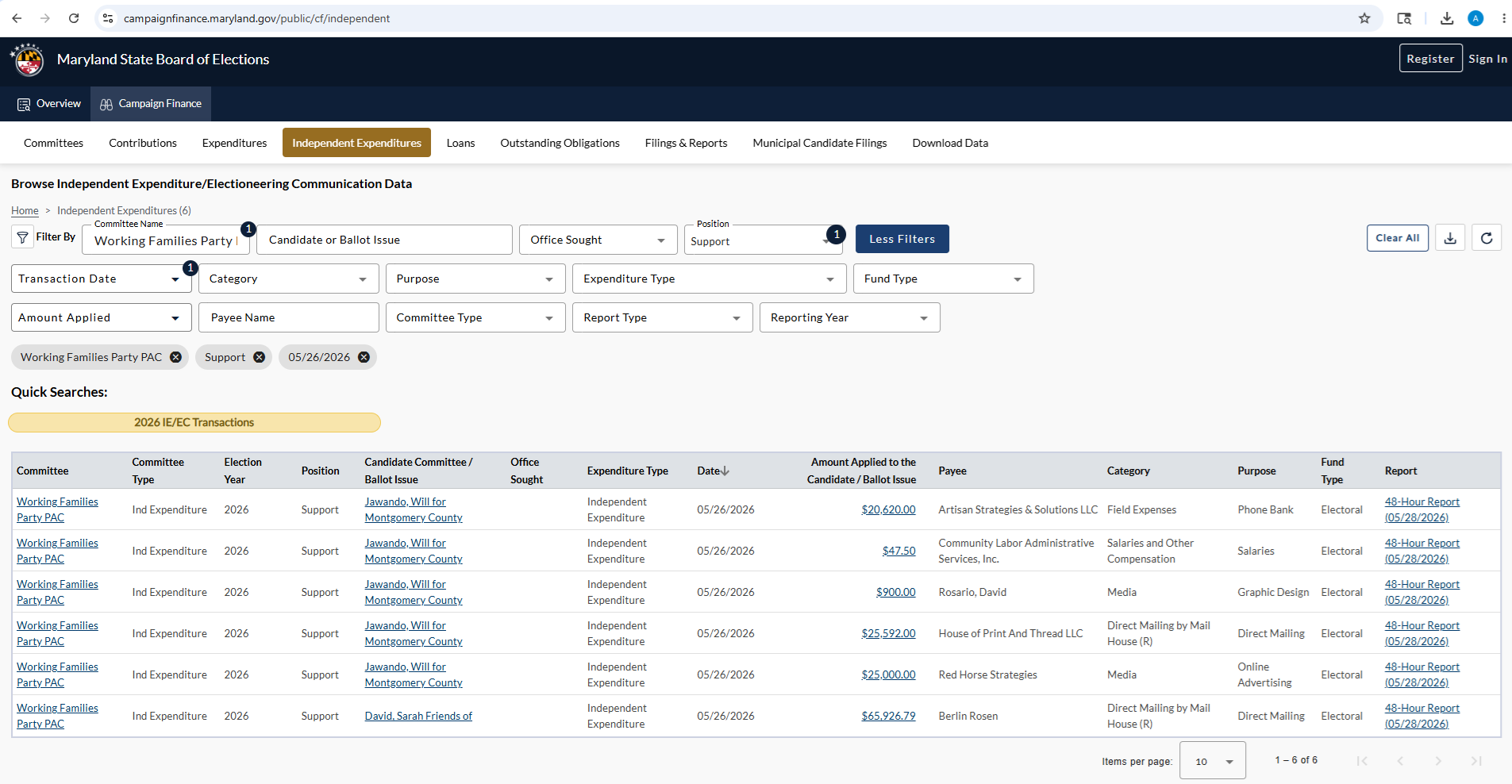The image size is (1512, 784).
Task: Go to the next results page
Action: [x=1438, y=761]
